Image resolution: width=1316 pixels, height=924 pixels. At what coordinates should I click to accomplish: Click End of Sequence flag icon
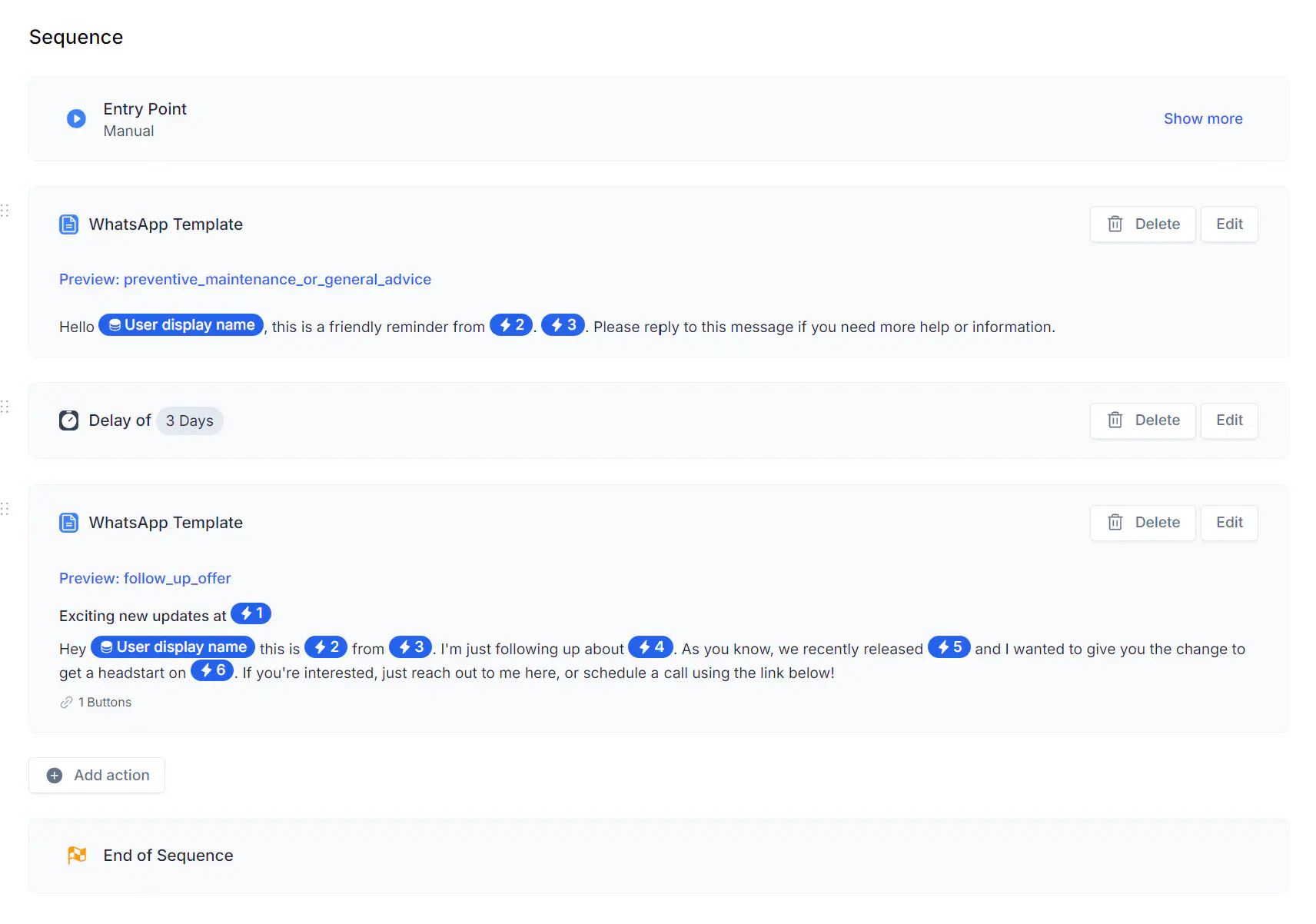tap(77, 856)
